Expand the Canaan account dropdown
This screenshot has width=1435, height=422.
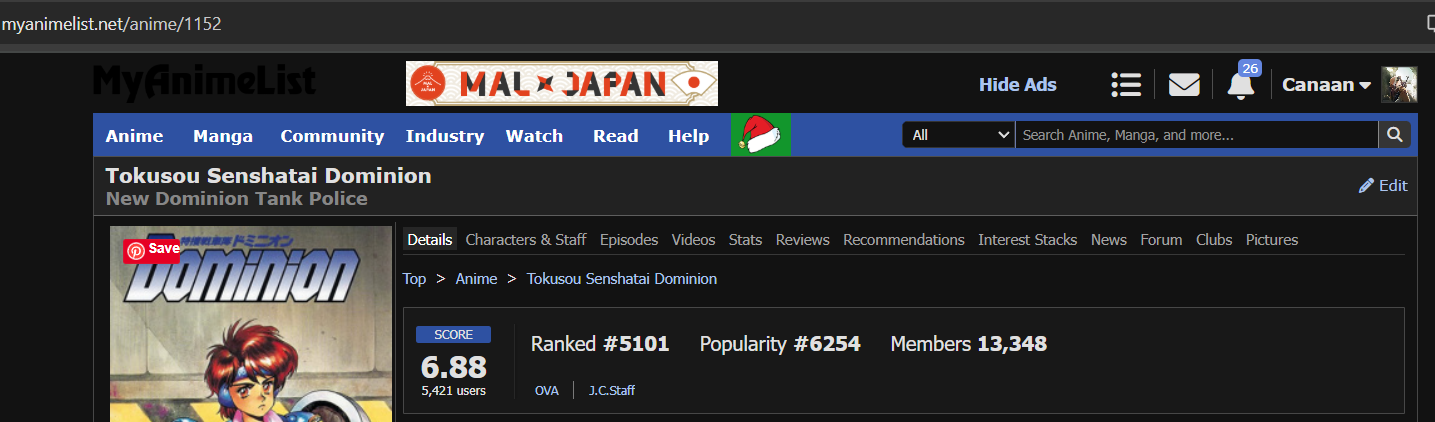1326,85
